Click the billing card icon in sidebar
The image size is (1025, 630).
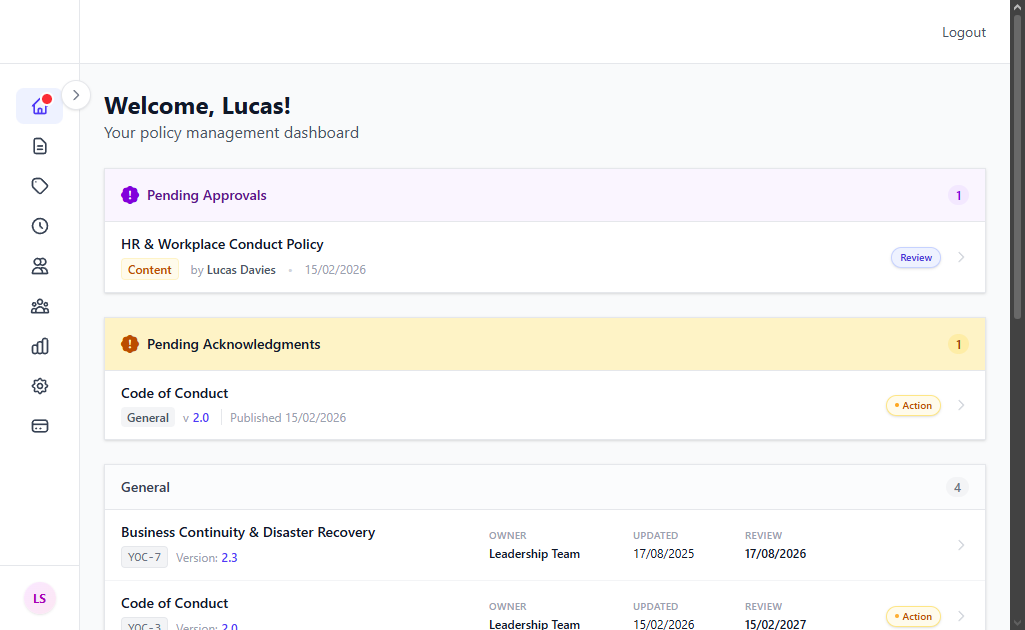click(40, 426)
